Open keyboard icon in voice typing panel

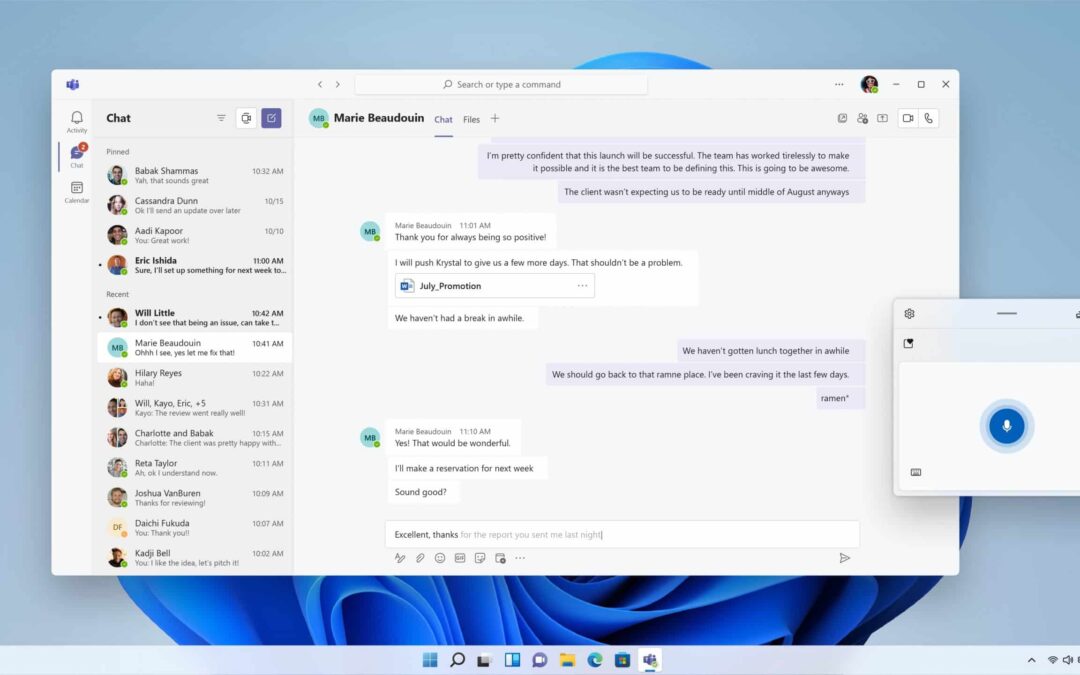coord(915,472)
